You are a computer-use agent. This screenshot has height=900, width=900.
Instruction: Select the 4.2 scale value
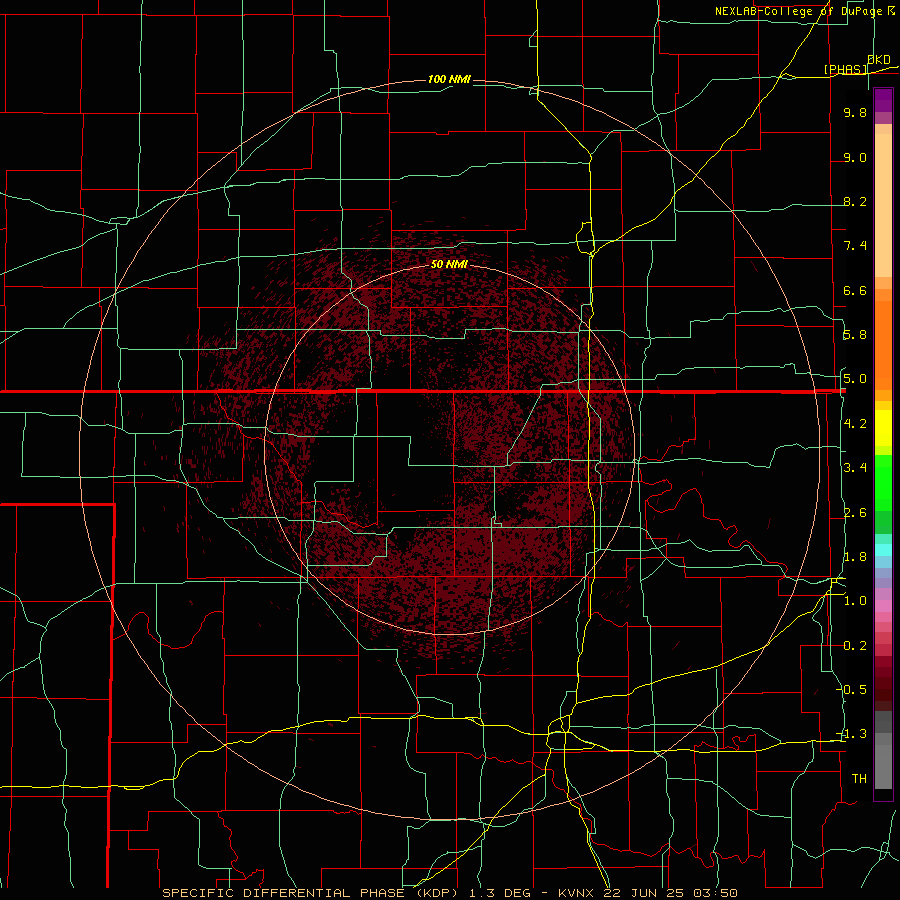(855, 424)
